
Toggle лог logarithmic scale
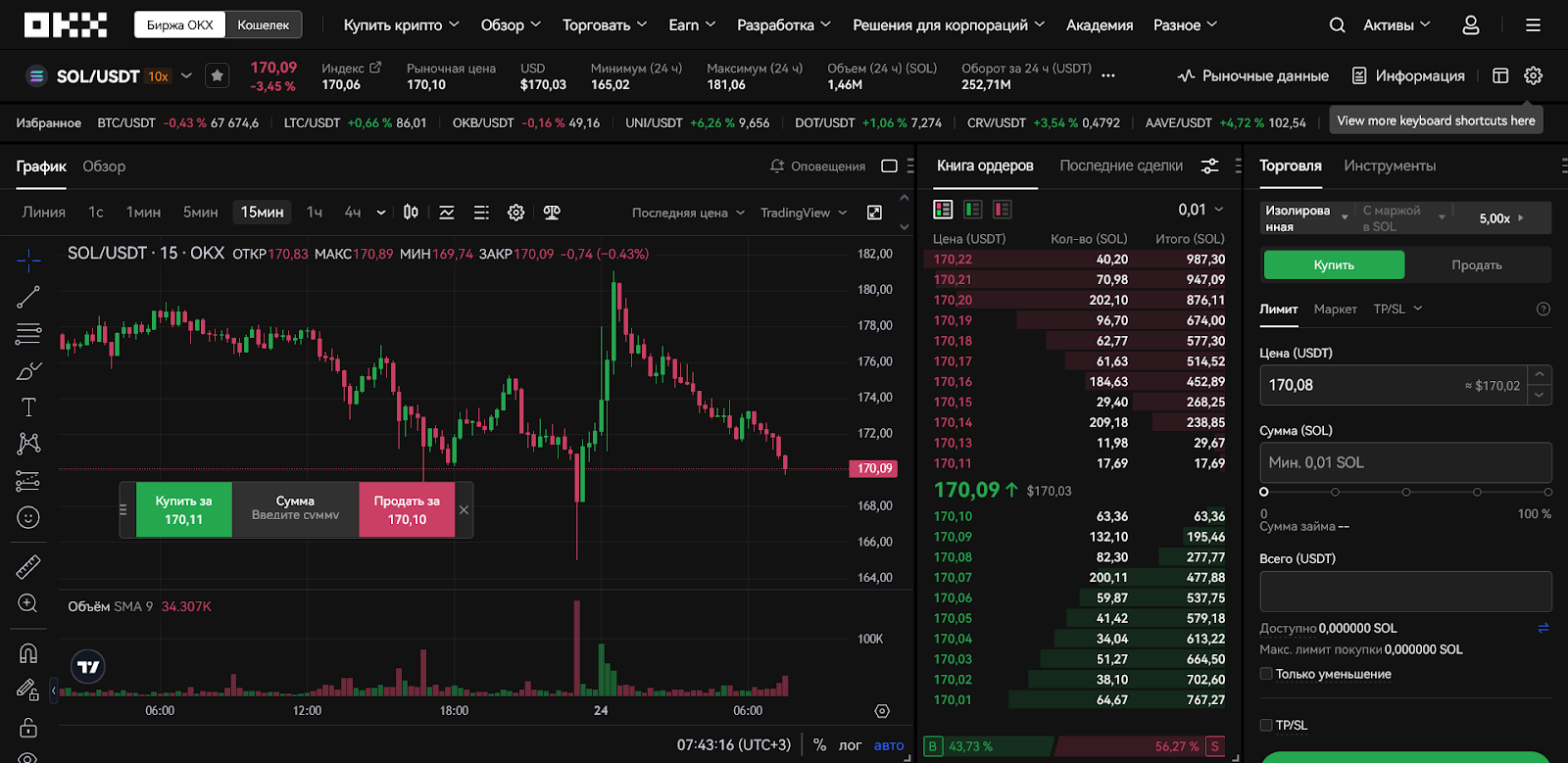tap(850, 745)
